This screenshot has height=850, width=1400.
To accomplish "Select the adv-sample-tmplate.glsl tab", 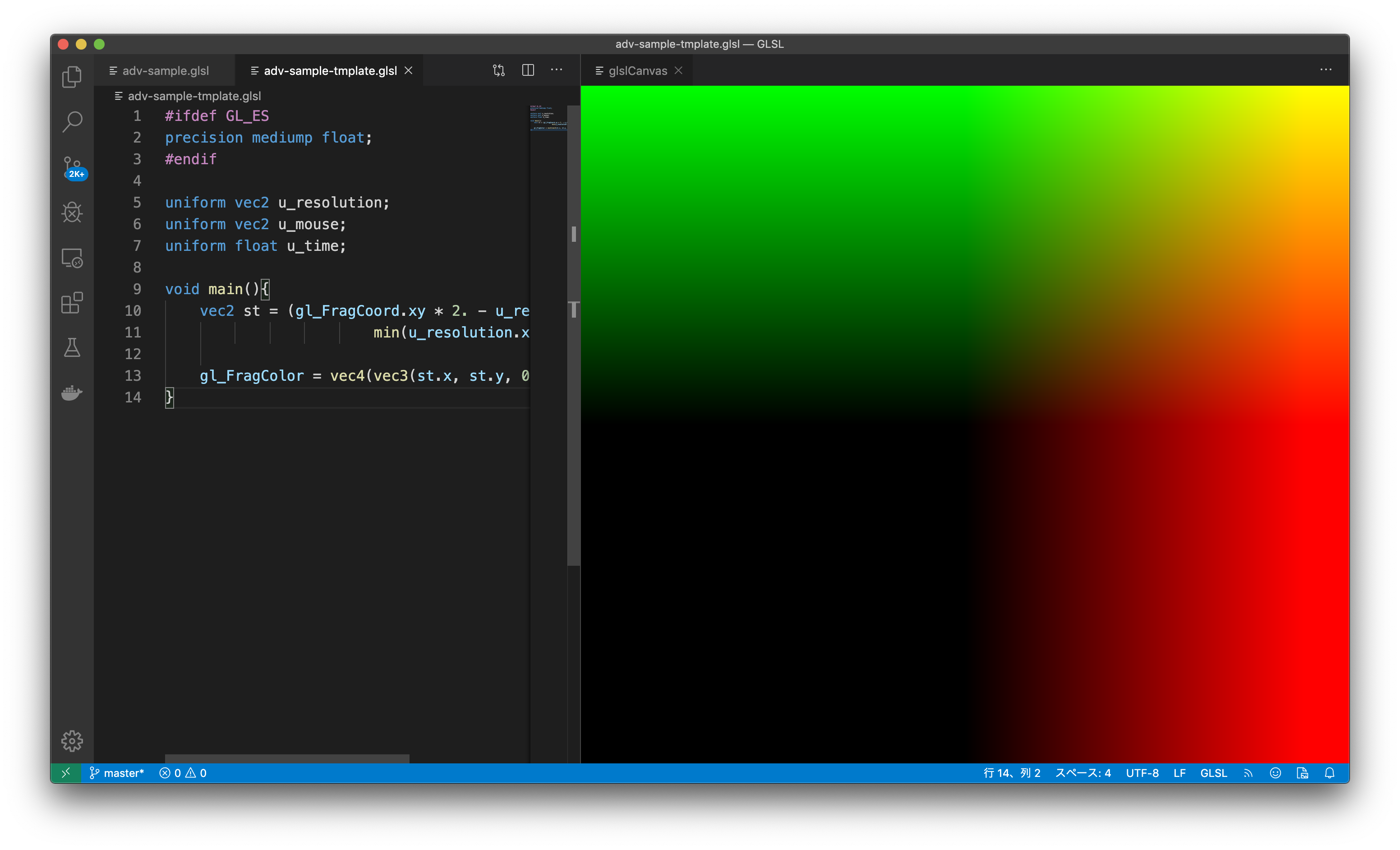I will 330,70.
